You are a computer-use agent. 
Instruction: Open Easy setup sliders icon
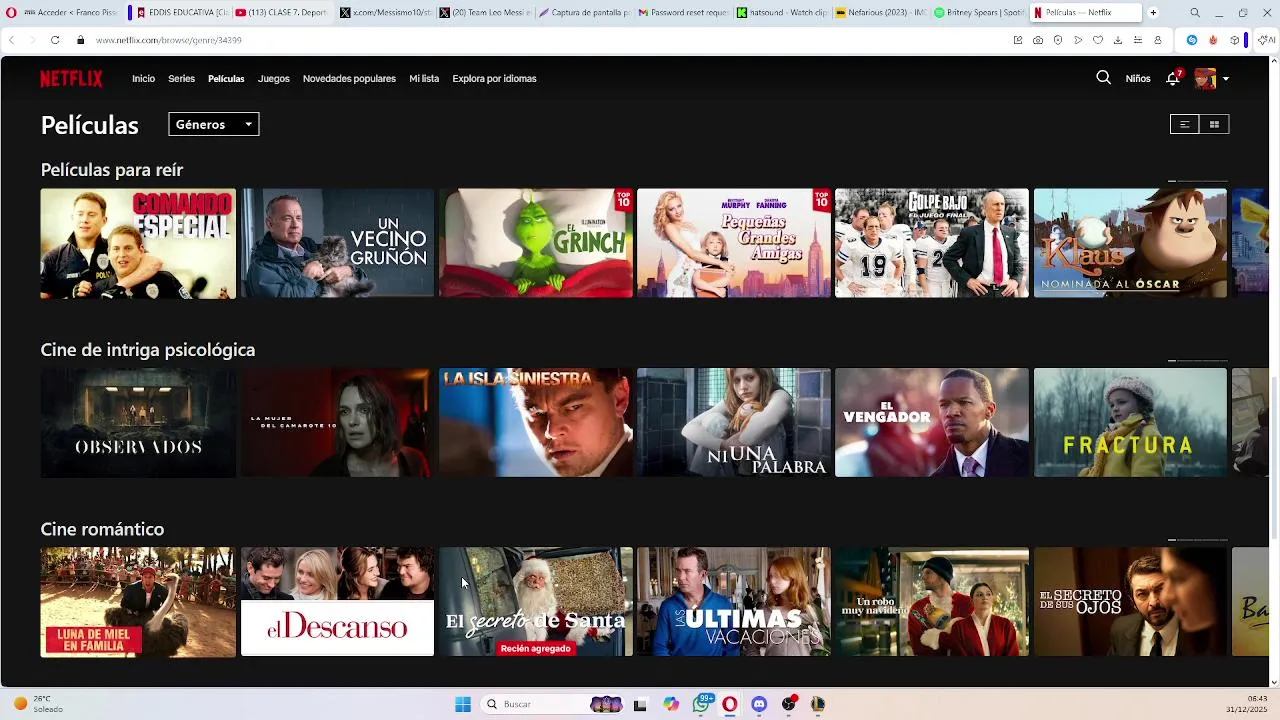(x=1138, y=40)
